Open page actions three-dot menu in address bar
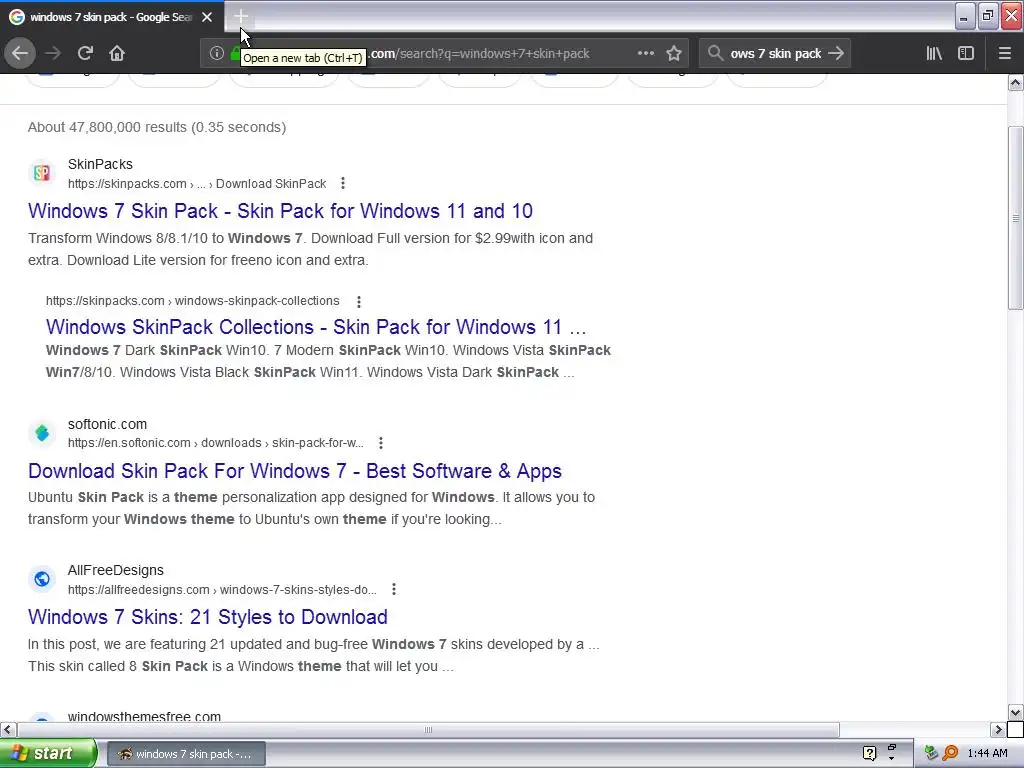This screenshot has height=768, width=1024. pyautogui.click(x=646, y=54)
